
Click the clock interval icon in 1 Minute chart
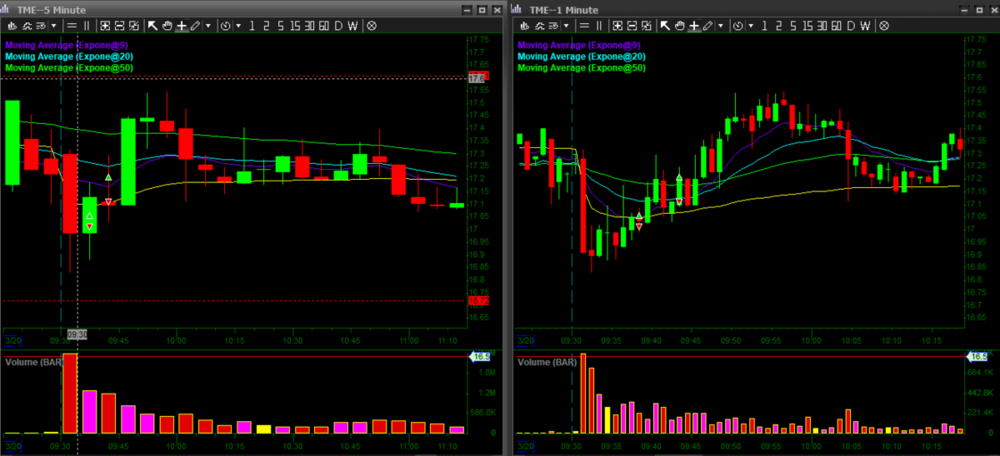(738, 25)
